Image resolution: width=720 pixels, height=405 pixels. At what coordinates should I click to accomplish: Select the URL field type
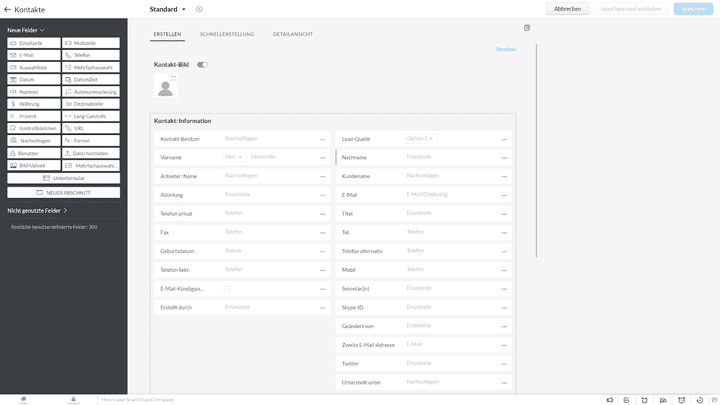point(91,128)
